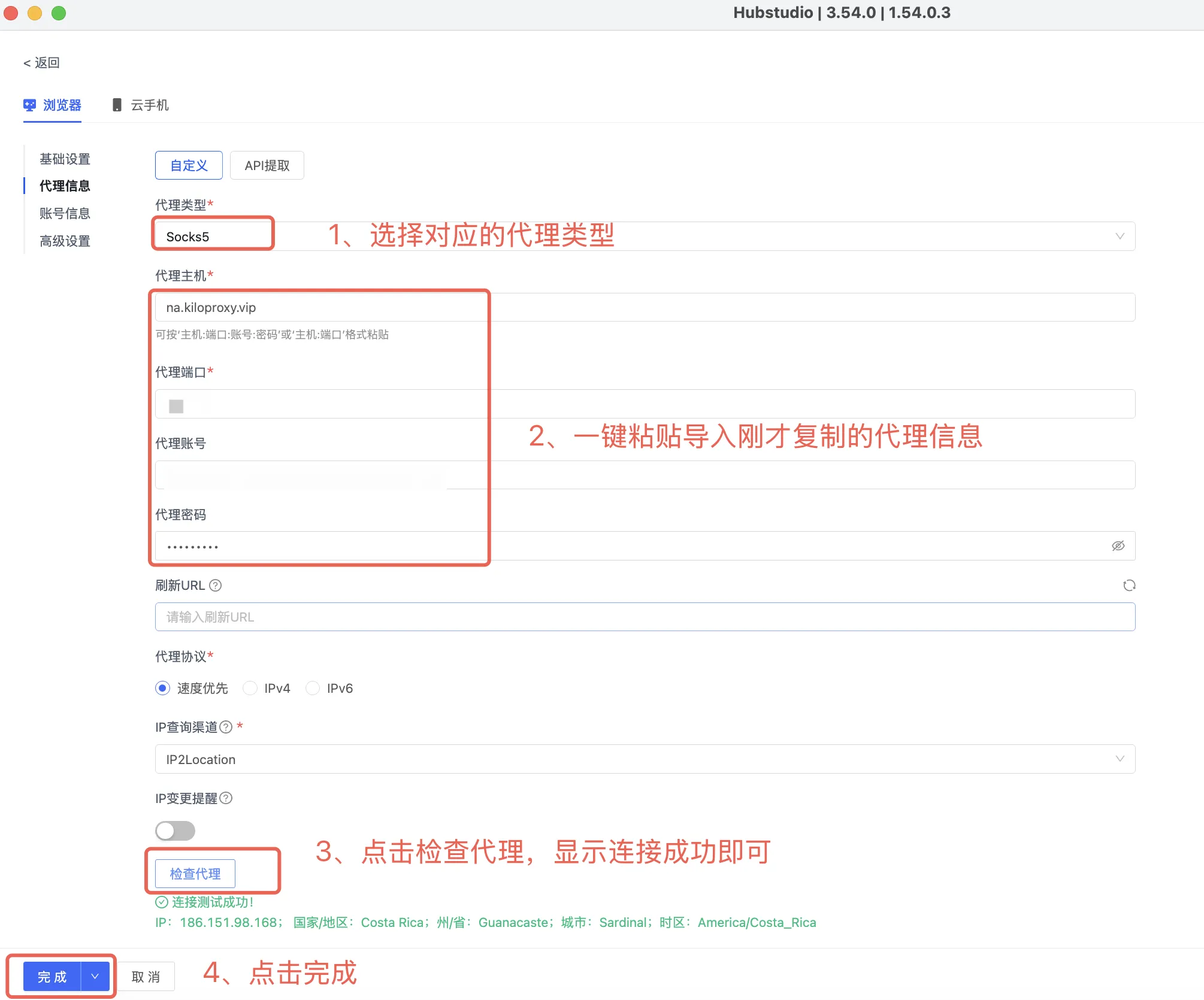Open 账号信息 section in sidebar

[x=65, y=213]
